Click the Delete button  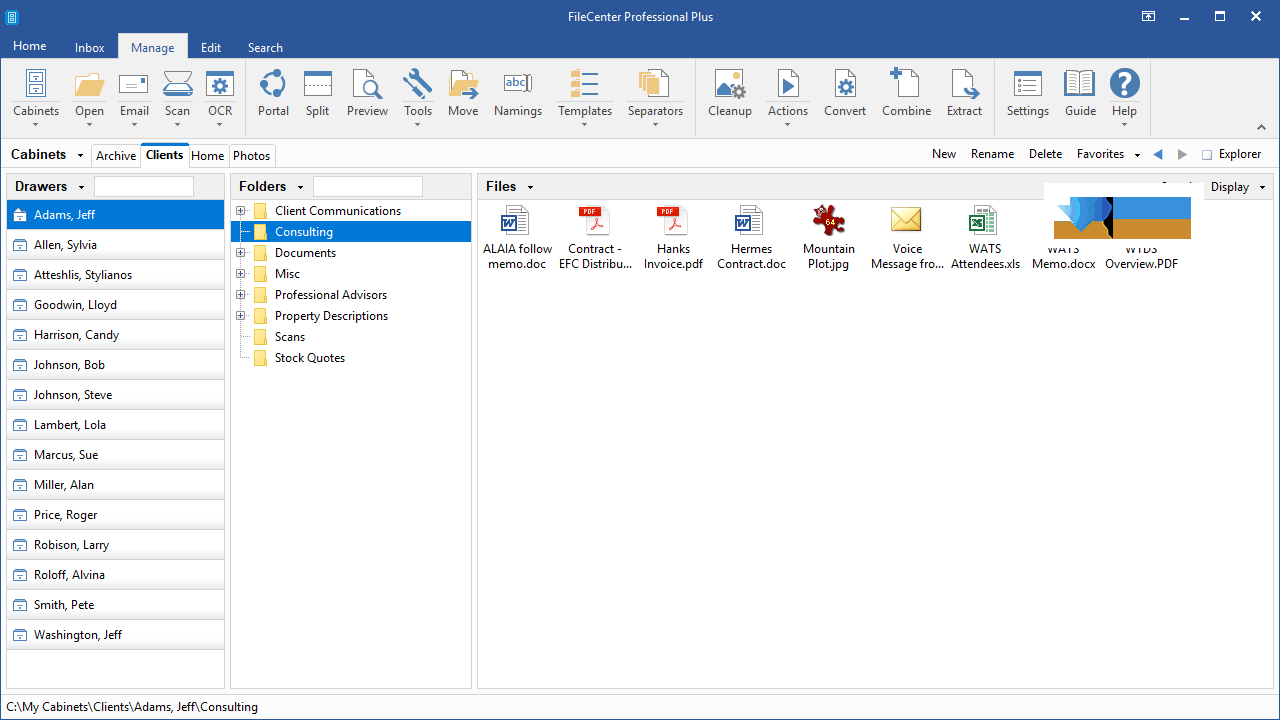tap(1045, 154)
